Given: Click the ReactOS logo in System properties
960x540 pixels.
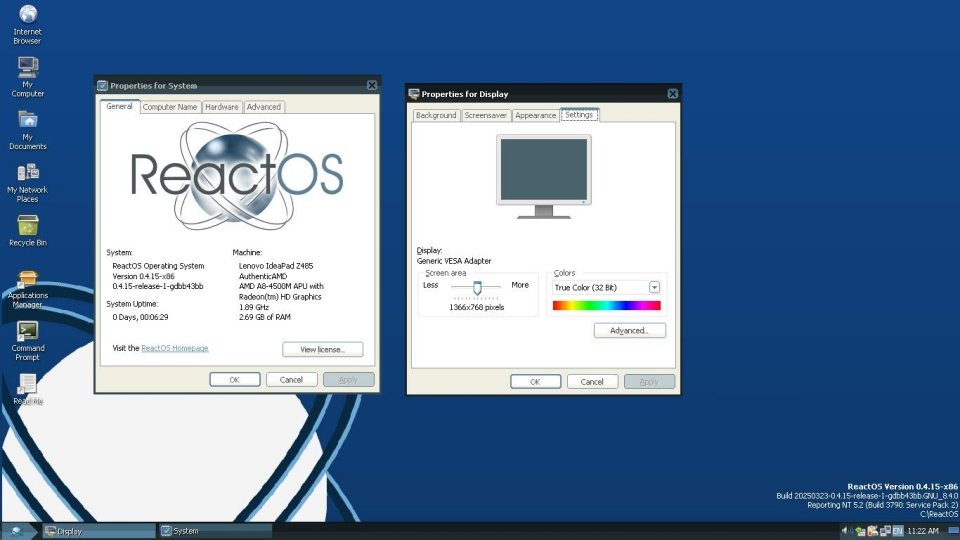Looking at the screenshot, I should coord(237,176).
